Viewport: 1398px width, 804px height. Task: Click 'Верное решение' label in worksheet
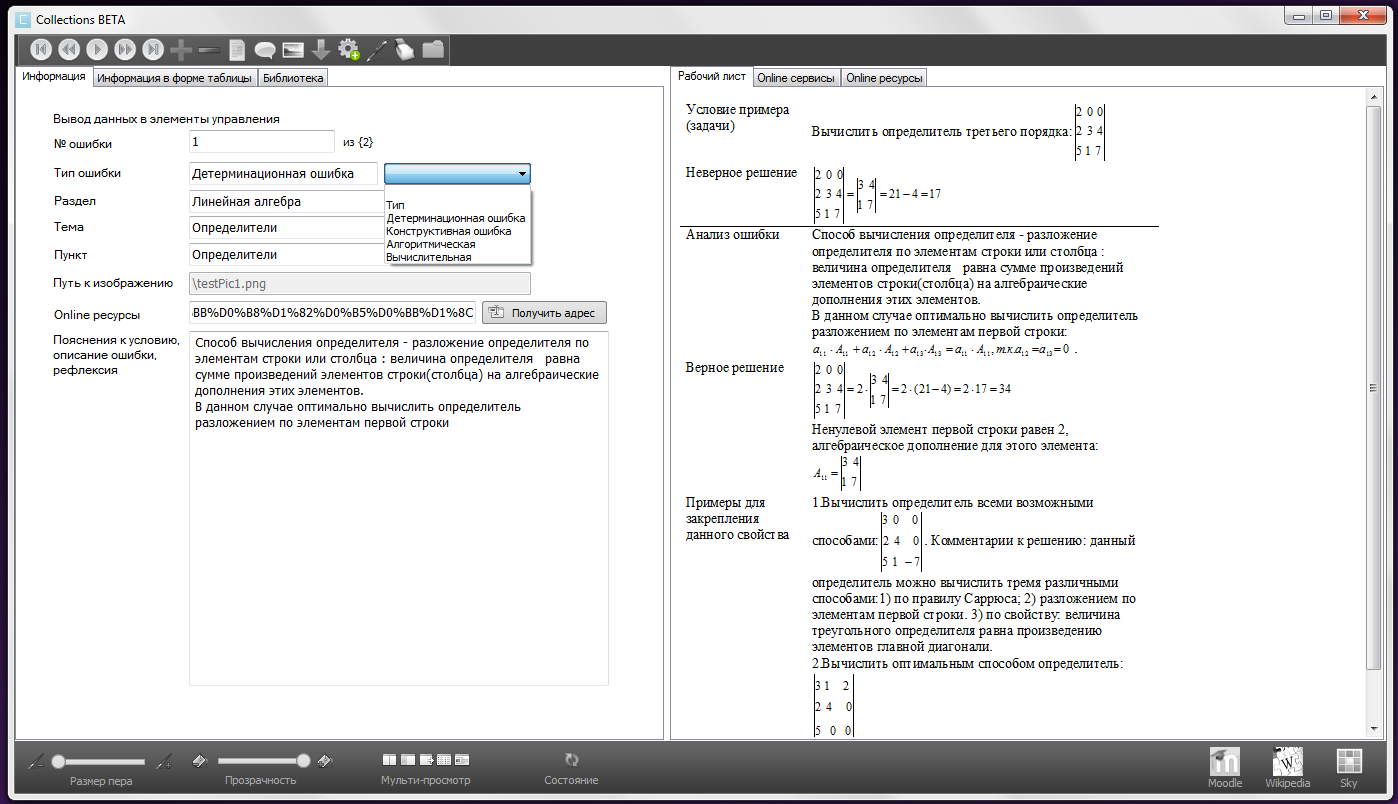[x=734, y=367]
